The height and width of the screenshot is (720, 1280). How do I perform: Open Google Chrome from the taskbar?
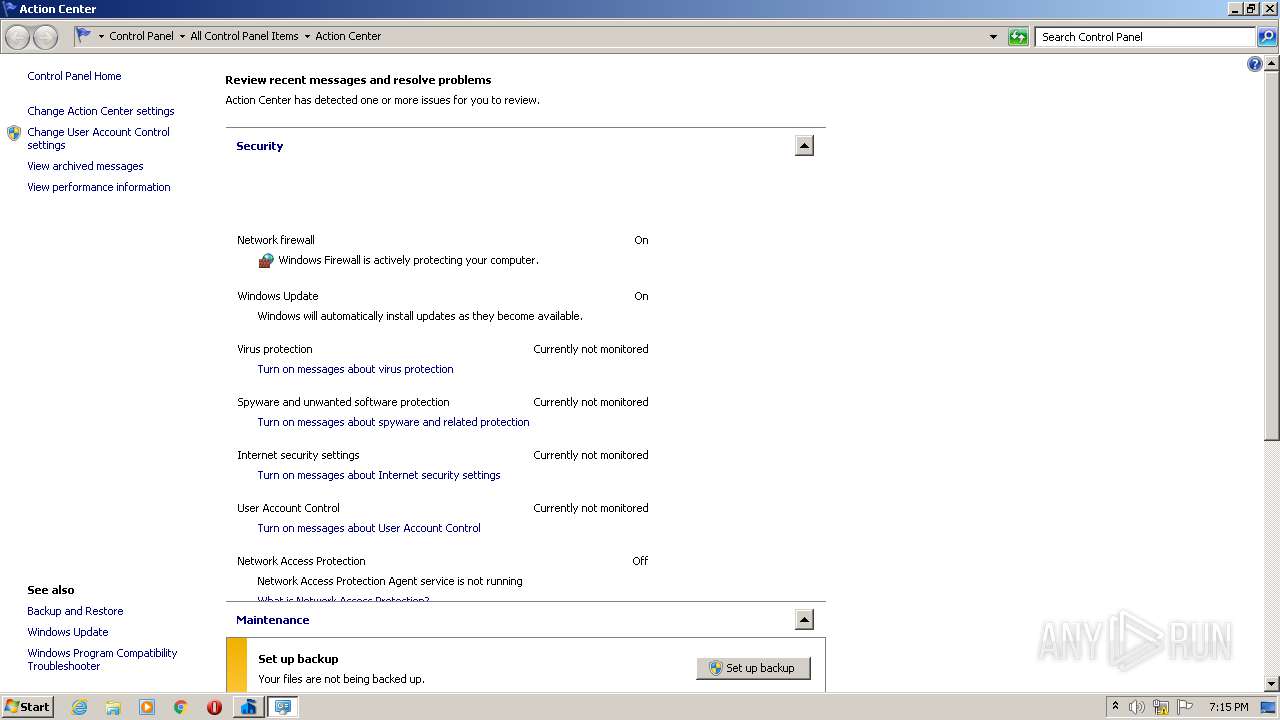click(181, 707)
